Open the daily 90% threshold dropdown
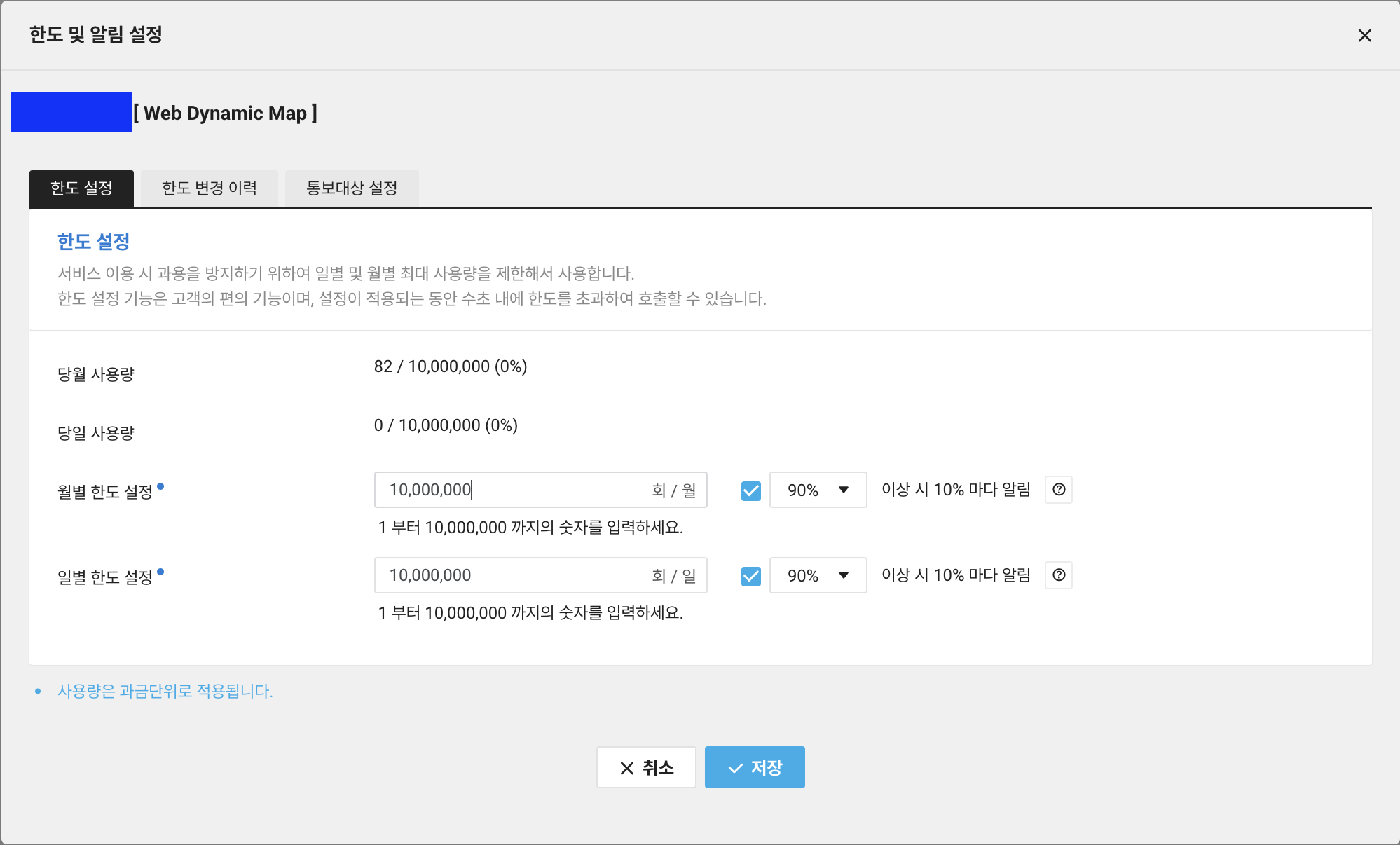Image resolution: width=1400 pixels, height=845 pixels. tap(817, 575)
